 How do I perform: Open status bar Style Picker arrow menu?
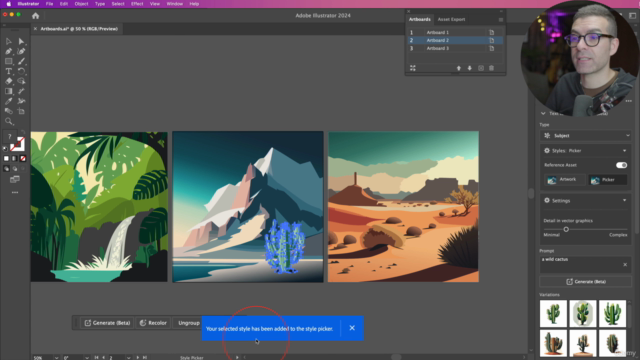click(237, 358)
